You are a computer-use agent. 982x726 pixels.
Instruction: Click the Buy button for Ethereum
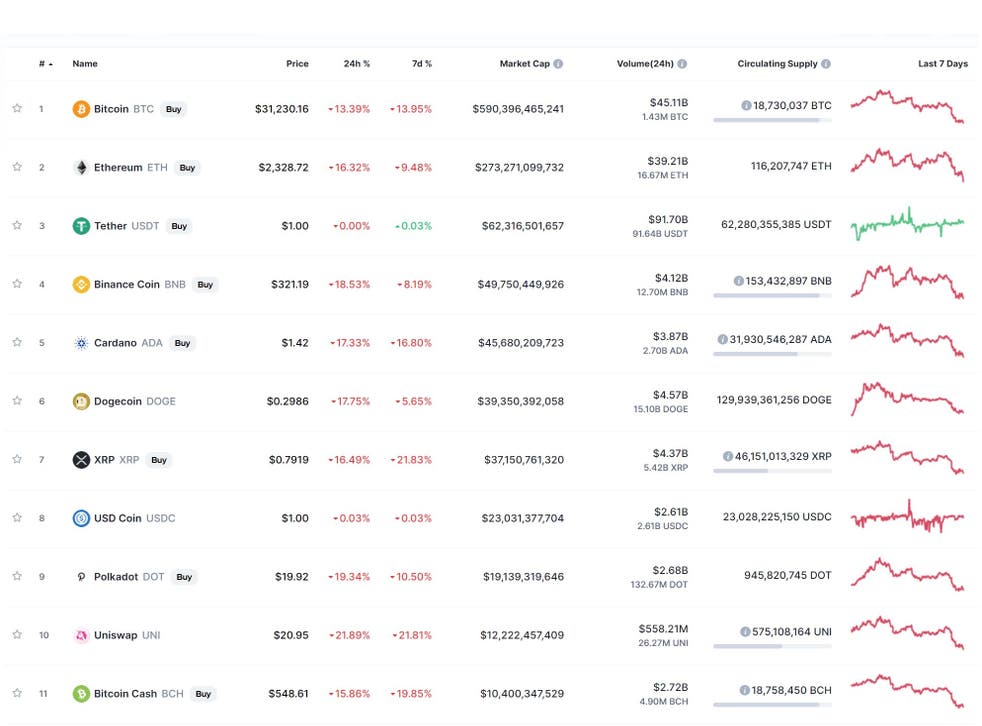coord(187,168)
